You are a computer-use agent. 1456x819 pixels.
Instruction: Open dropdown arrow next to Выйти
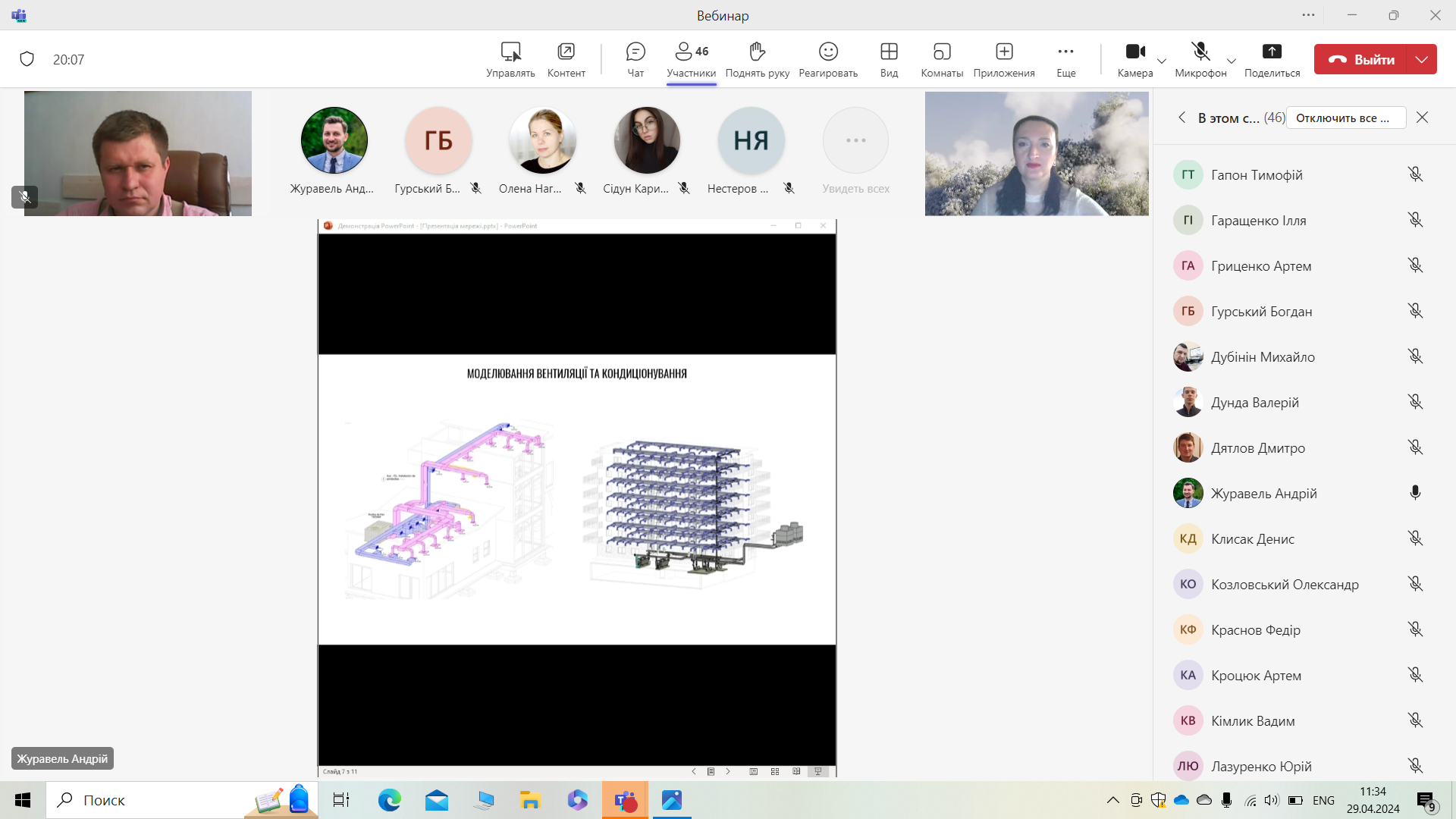(1422, 59)
